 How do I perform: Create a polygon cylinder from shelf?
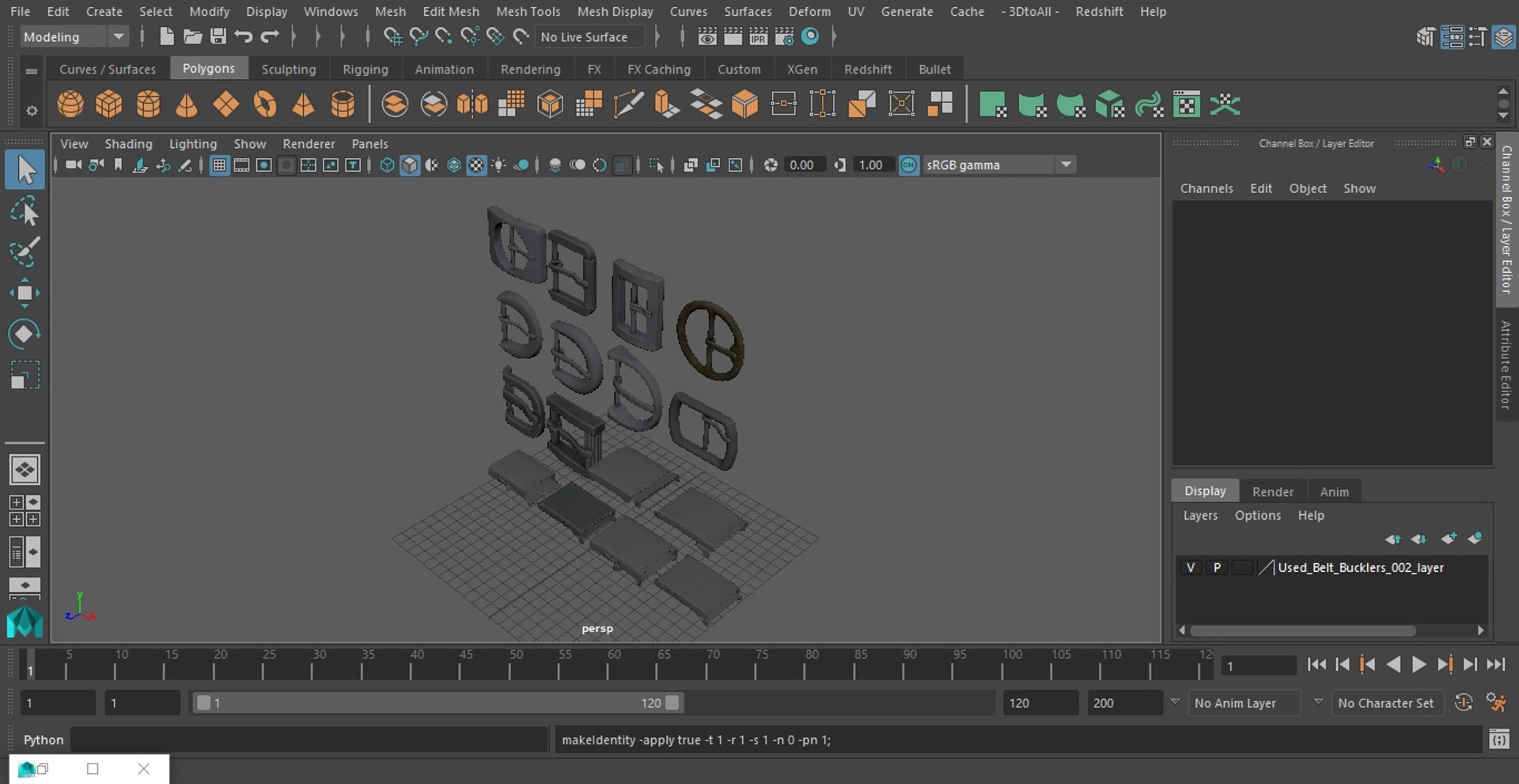tap(148, 104)
